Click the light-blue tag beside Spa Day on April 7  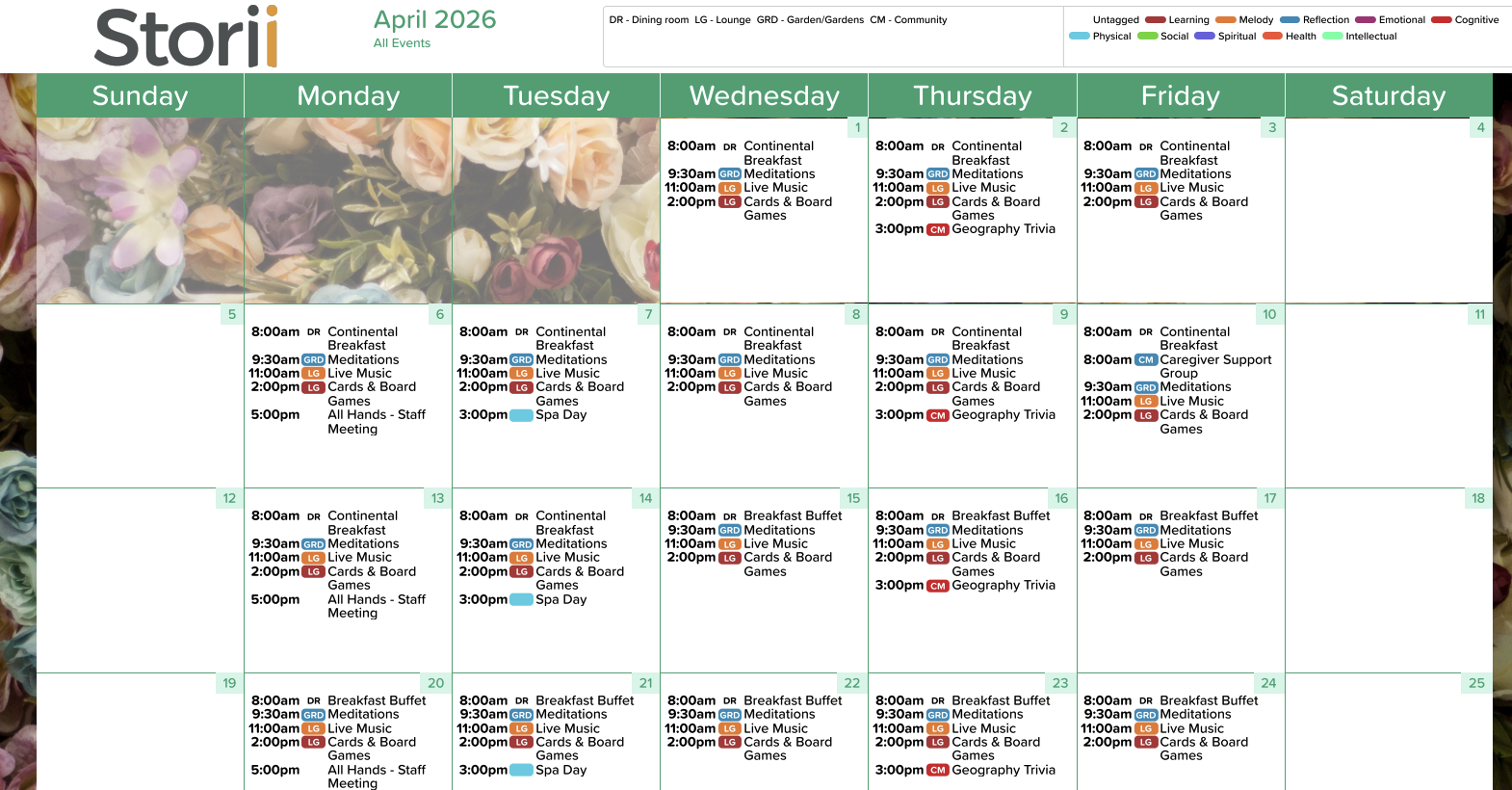point(521,415)
